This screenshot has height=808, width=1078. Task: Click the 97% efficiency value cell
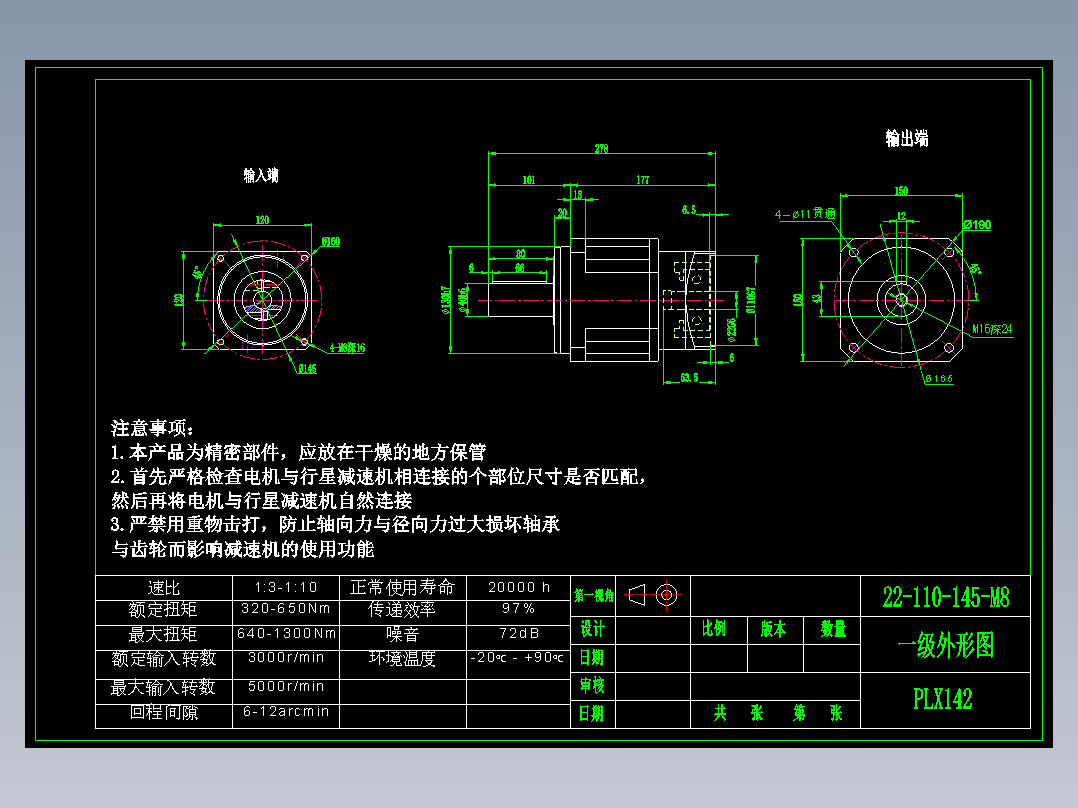coord(516,609)
